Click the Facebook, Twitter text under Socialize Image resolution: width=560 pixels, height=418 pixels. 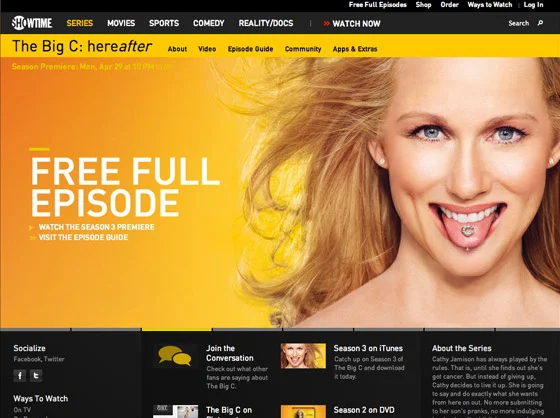tap(39, 359)
